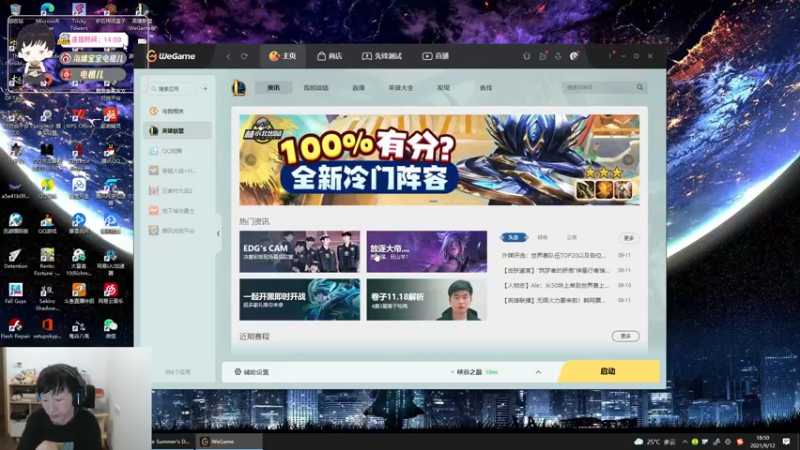Click the yellow 启动 launch button
800x450 pixels.
pyautogui.click(x=608, y=371)
